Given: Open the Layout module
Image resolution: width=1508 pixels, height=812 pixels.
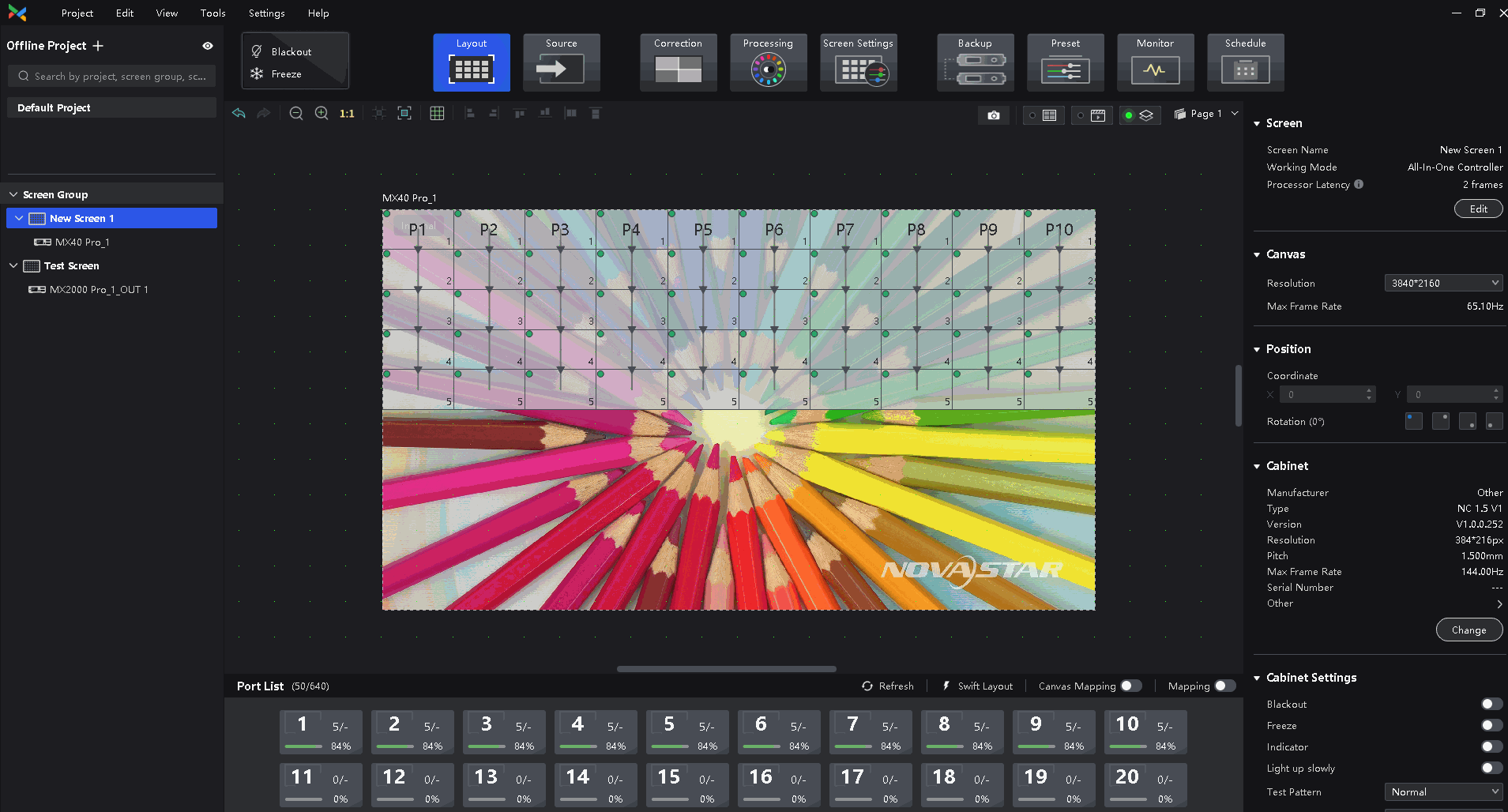Looking at the screenshot, I should (x=472, y=62).
